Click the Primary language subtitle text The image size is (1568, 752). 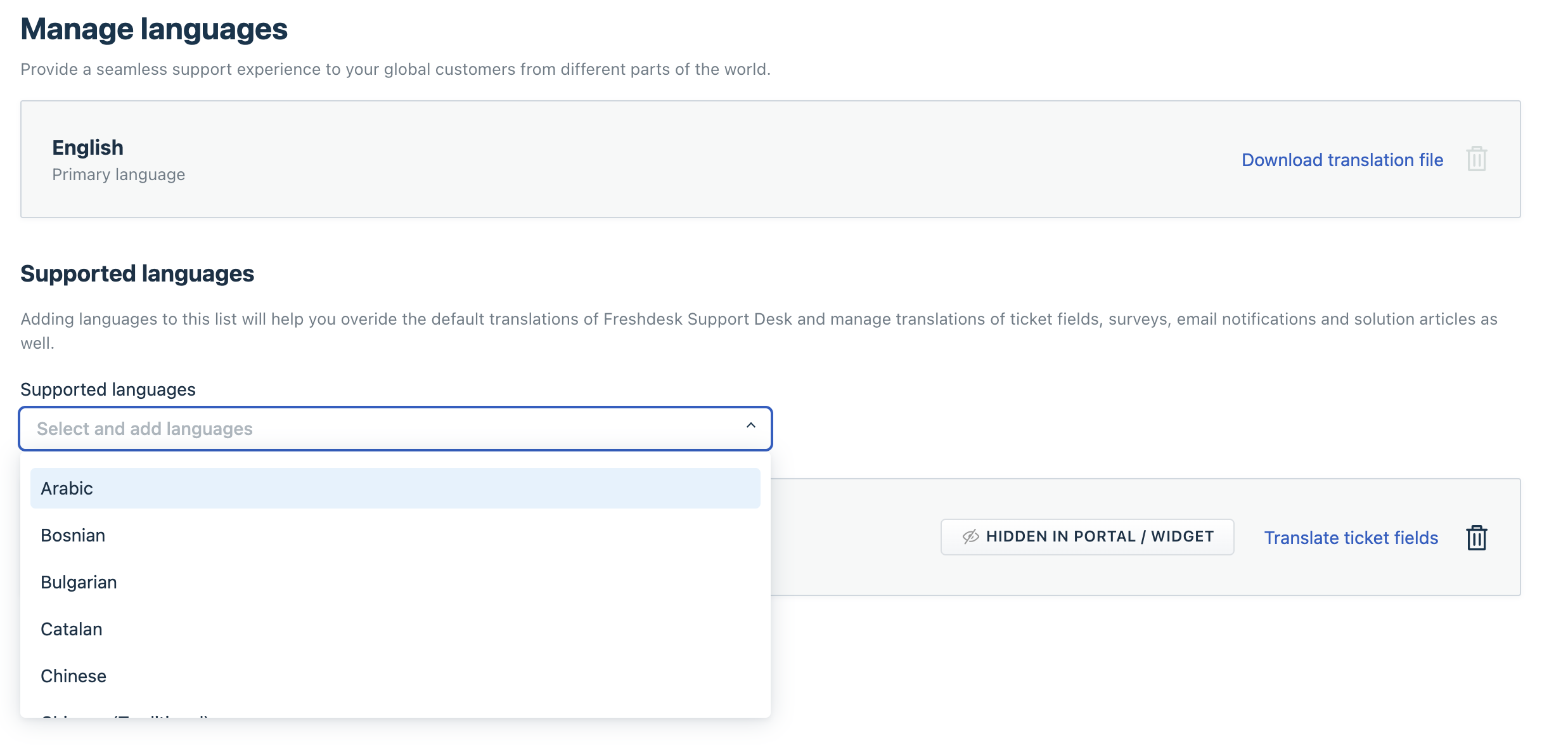coord(119,174)
